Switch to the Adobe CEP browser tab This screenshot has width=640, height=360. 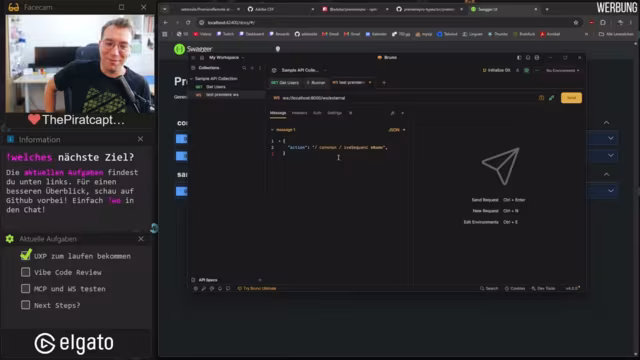pos(280,9)
